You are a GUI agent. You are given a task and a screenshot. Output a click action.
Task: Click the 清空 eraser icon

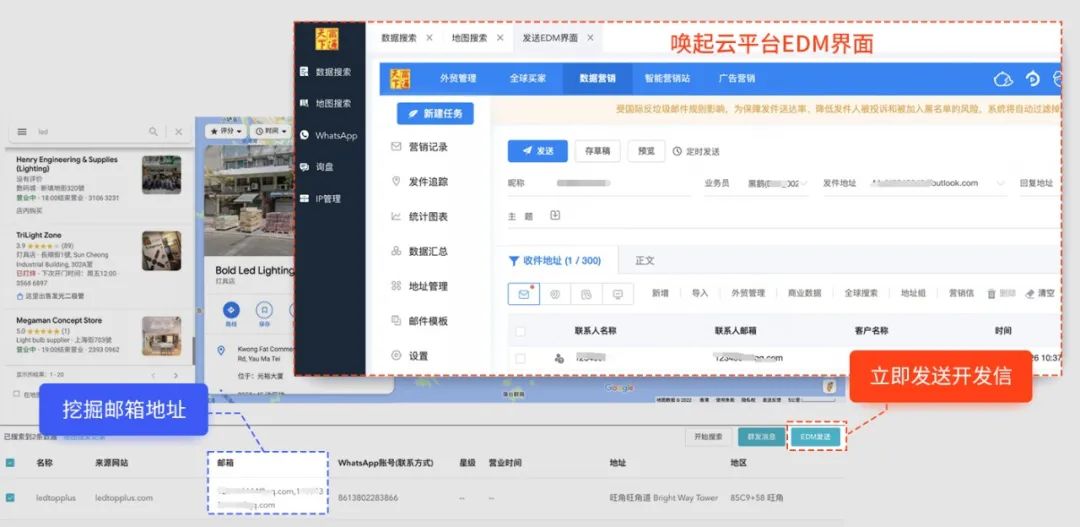point(1030,293)
